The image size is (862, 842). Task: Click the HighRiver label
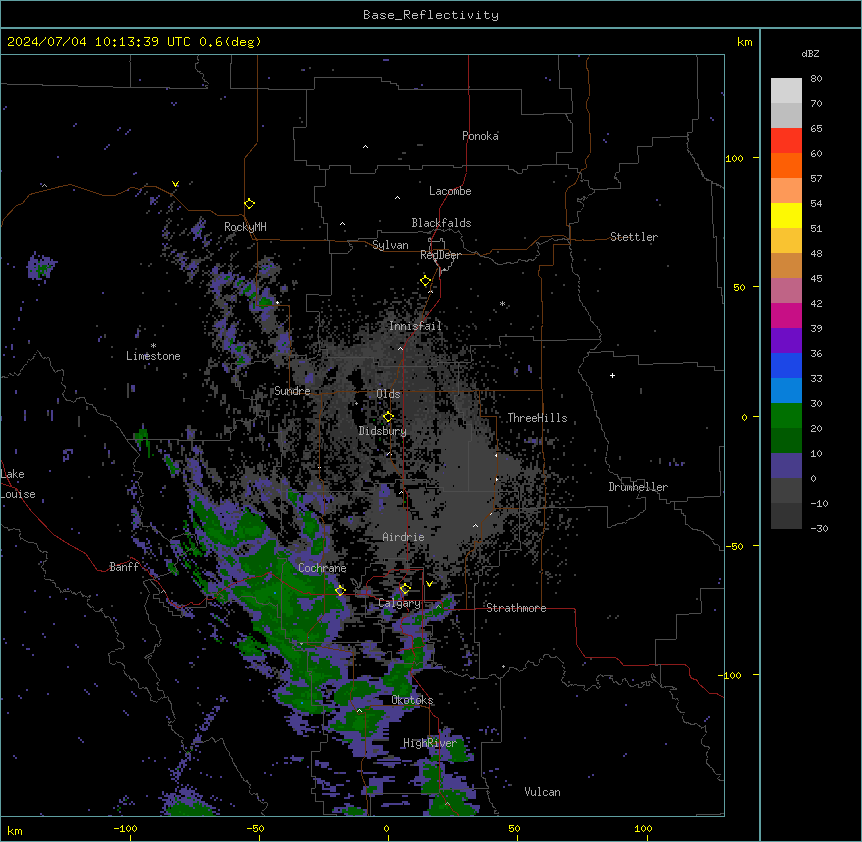(430, 743)
